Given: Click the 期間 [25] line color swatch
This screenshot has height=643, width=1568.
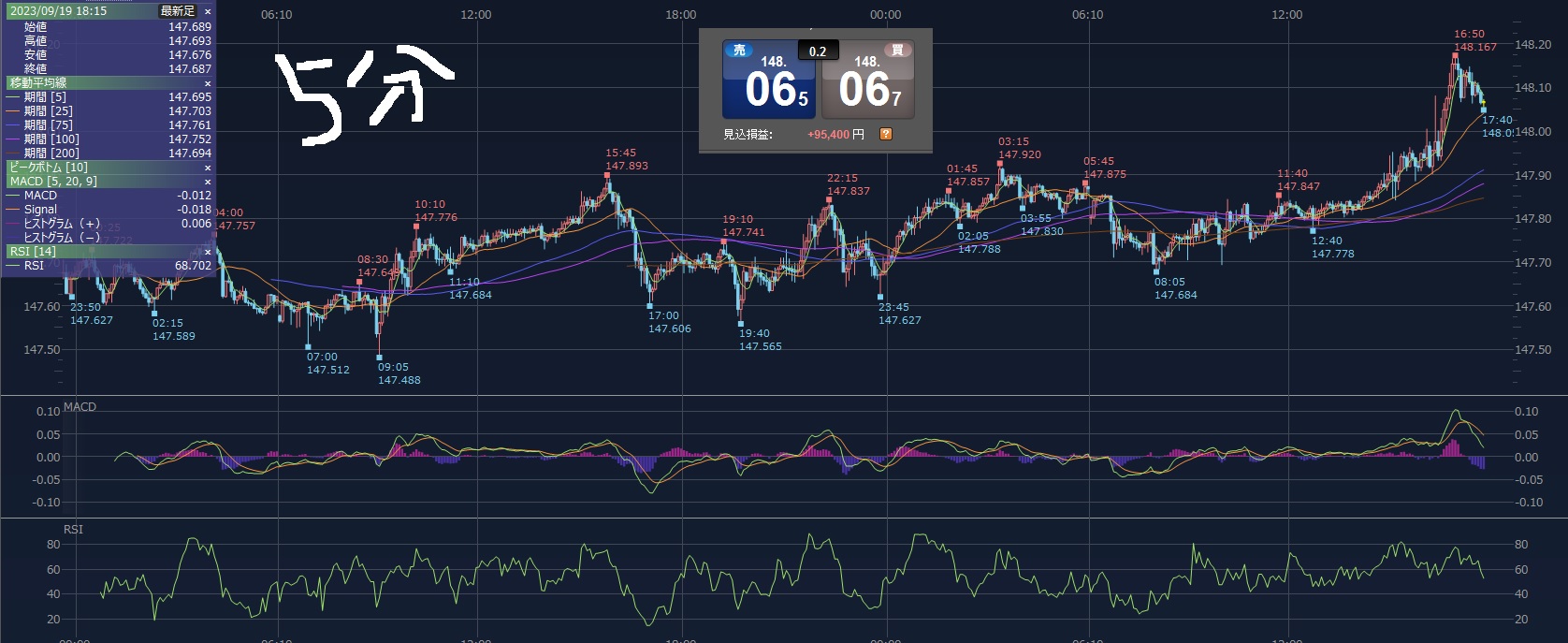Looking at the screenshot, I should tap(12, 111).
